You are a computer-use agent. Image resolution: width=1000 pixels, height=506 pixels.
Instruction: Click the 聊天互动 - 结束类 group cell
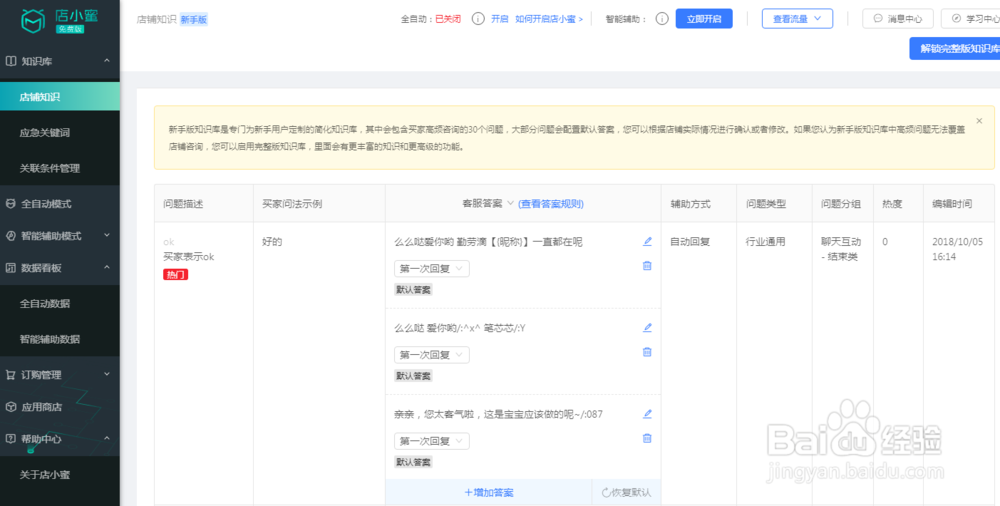[x=841, y=249]
